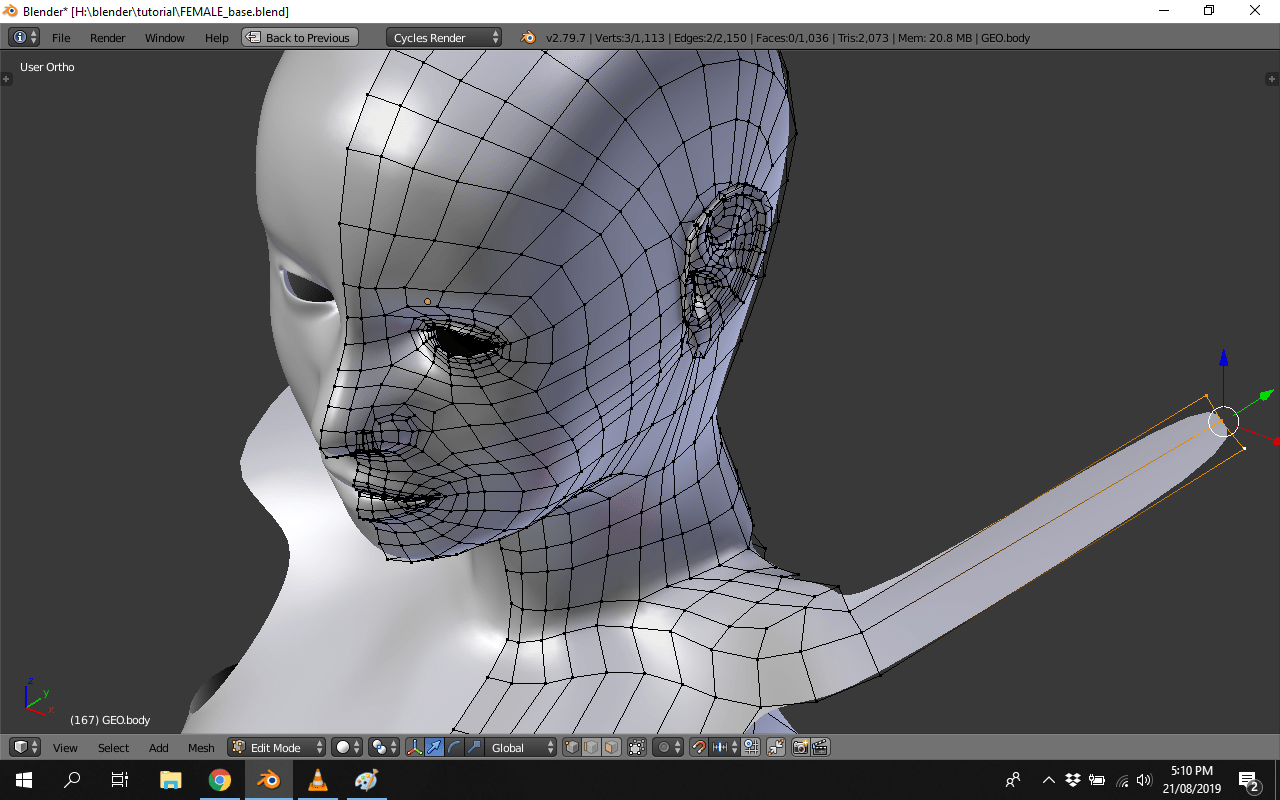Select the translate manipulator arrow icon
Screen dimensions: 1280x800
pos(434,747)
